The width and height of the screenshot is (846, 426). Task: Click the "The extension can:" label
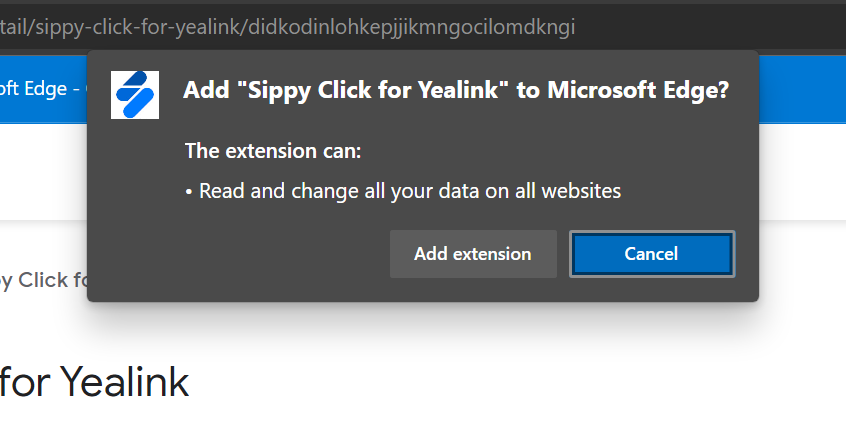pos(273,152)
